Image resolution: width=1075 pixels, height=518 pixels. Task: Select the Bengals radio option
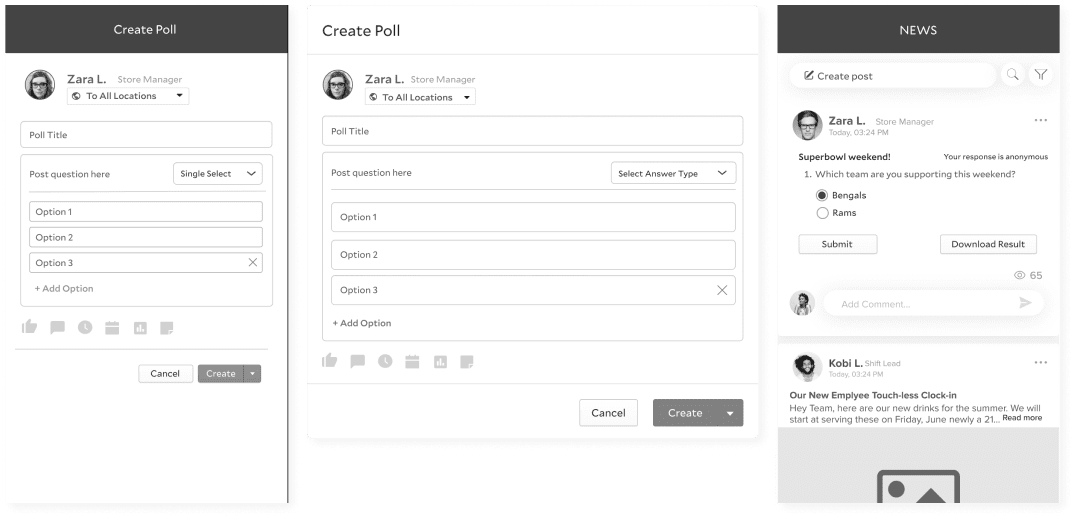pyautogui.click(x=822, y=195)
